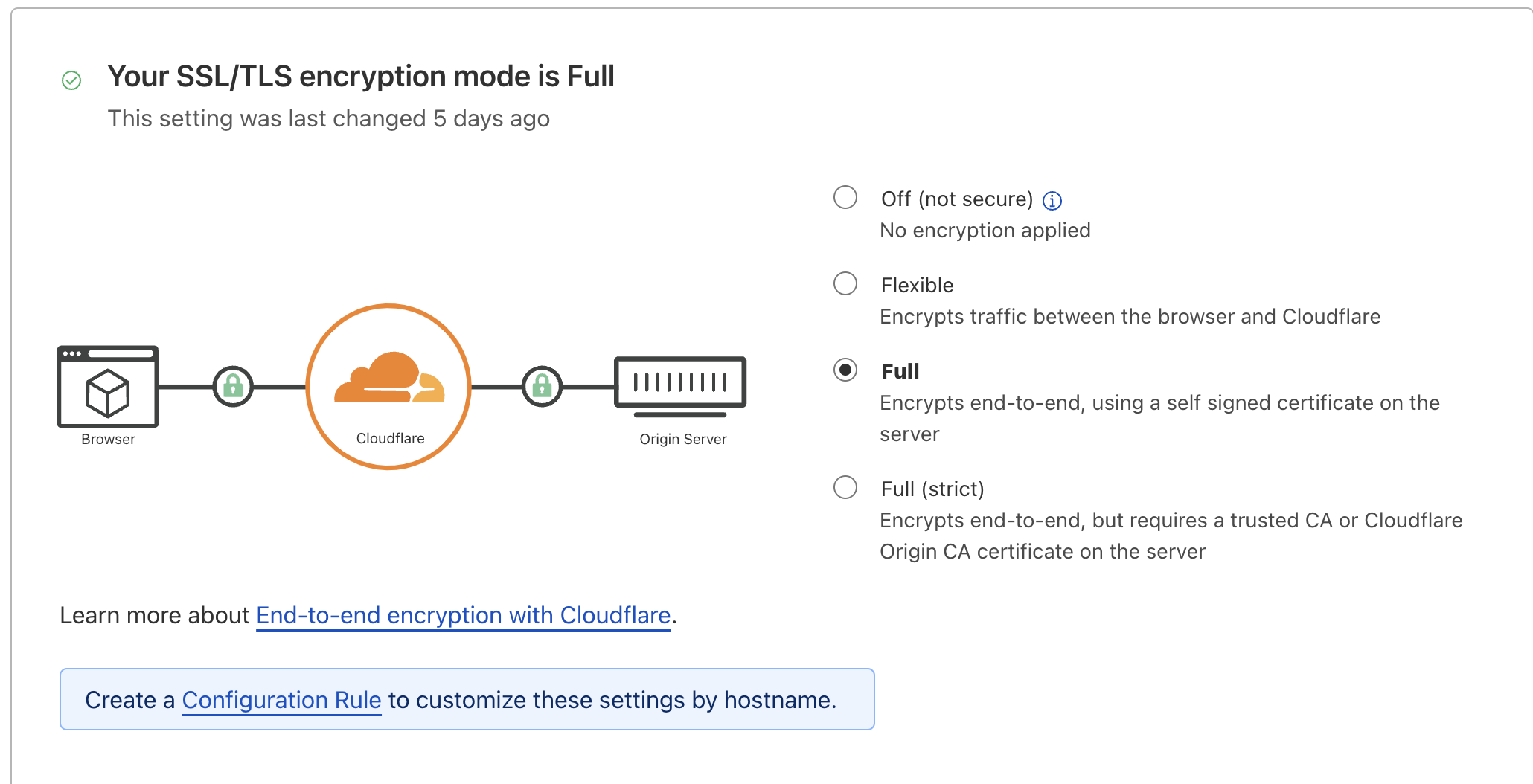Click the Full (strict) option label

click(932, 489)
